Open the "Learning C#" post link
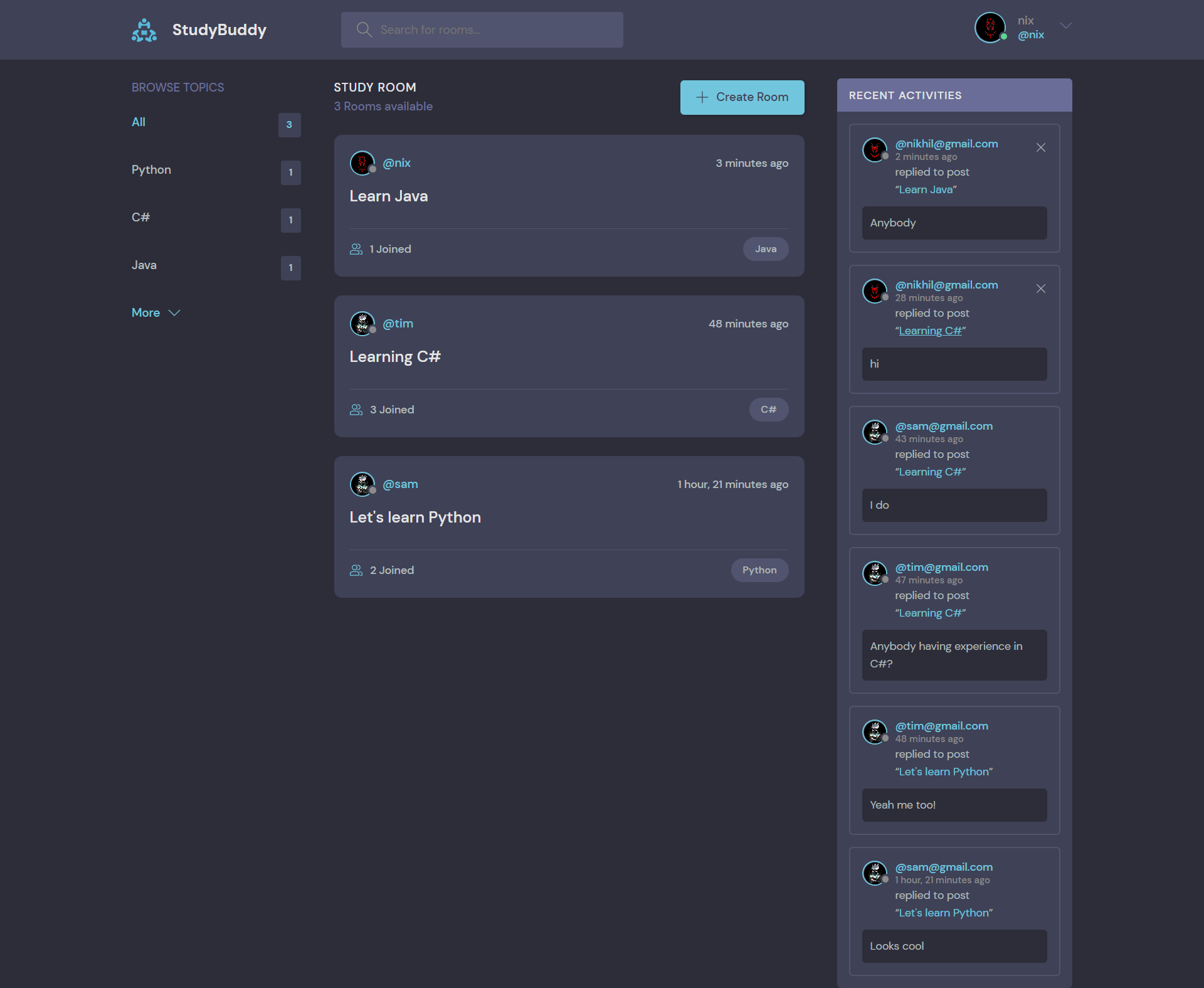Viewport: 1204px width, 988px height. (x=930, y=331)
